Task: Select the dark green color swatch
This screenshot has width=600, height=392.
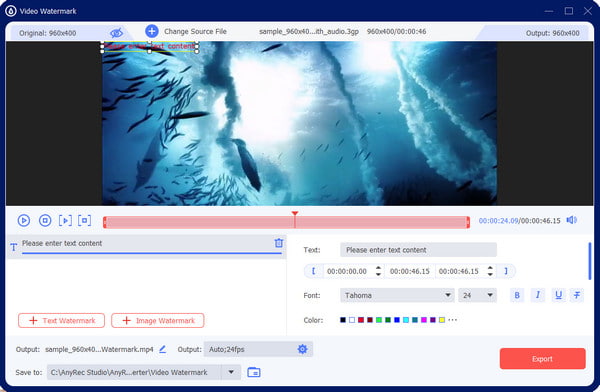Action: pos(388,320)
